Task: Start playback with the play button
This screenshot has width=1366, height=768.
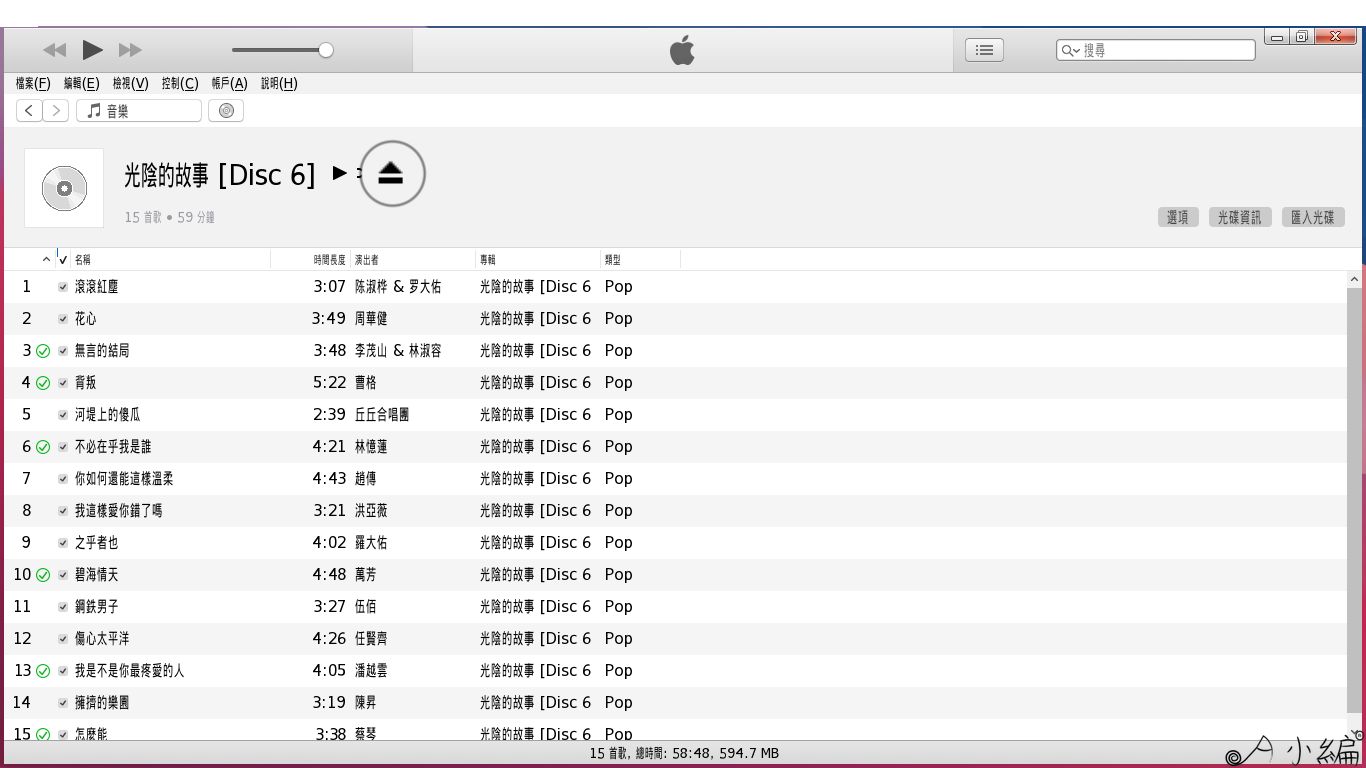Action: (92, 50)
